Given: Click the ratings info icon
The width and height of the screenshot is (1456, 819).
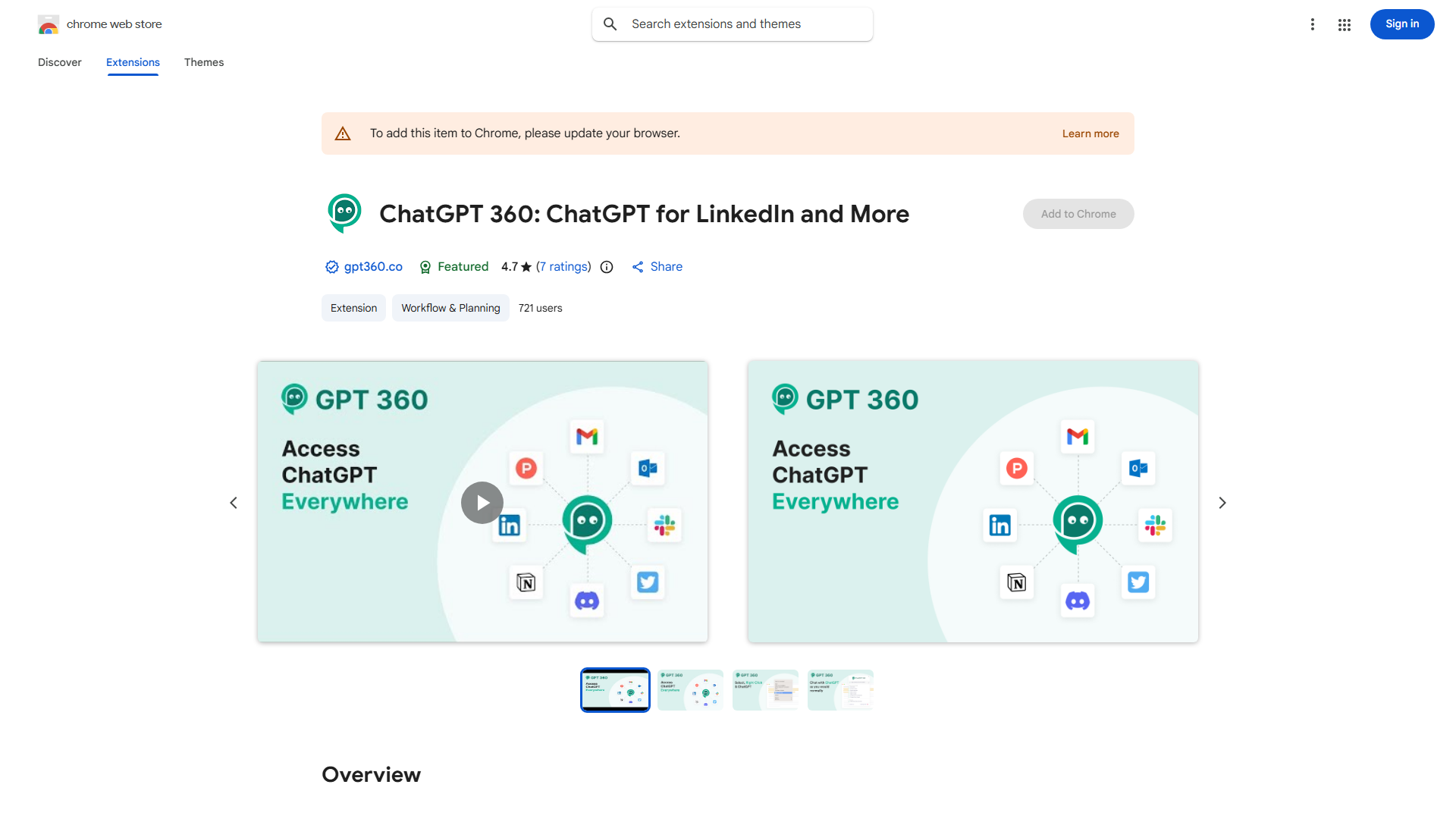Looking at the screenshot, I should pyautogui.click(x=606, y=267).
